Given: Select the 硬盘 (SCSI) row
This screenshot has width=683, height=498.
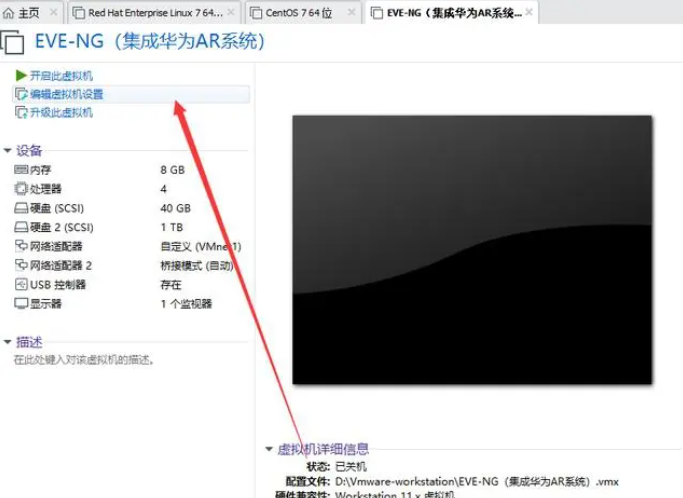Looking at the screenshot, I should [x=131, y=208].
